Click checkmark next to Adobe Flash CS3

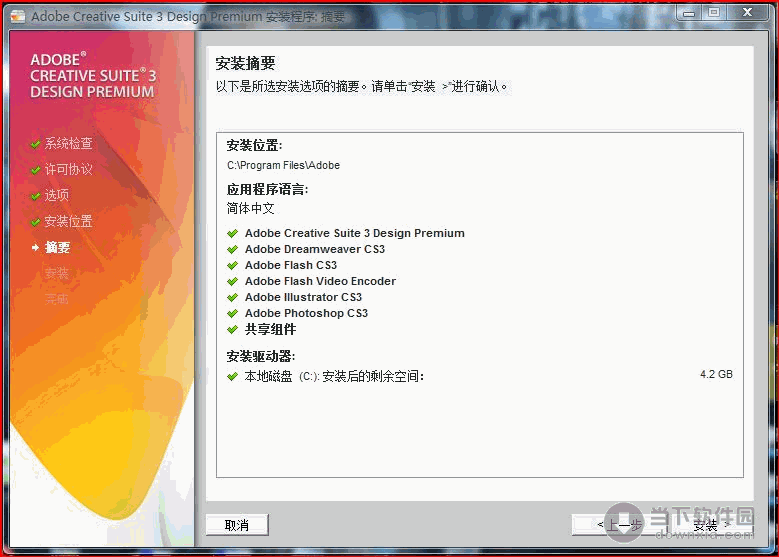coord(233,265)
